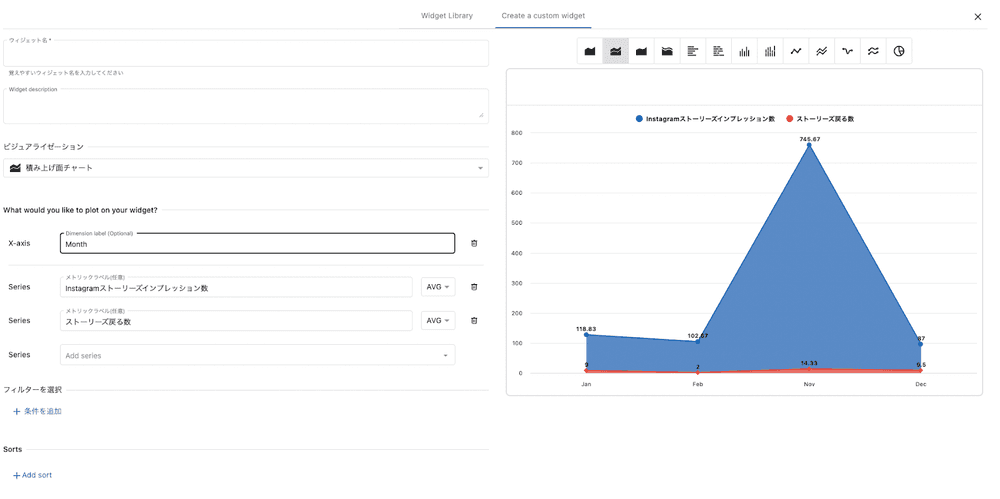The width and height of the screenshot is (1000, 499).
Task: Expand the Add series dropdown
Action: [x=258, y=355]
